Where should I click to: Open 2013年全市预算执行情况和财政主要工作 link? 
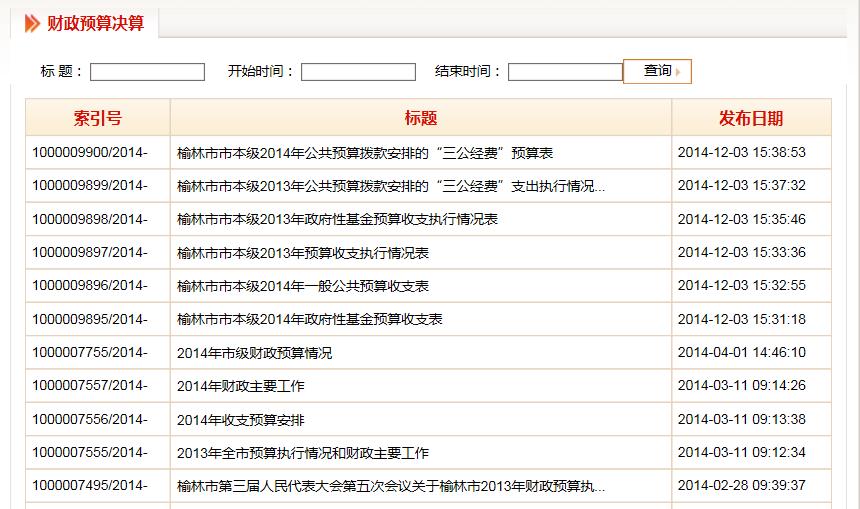303,453
